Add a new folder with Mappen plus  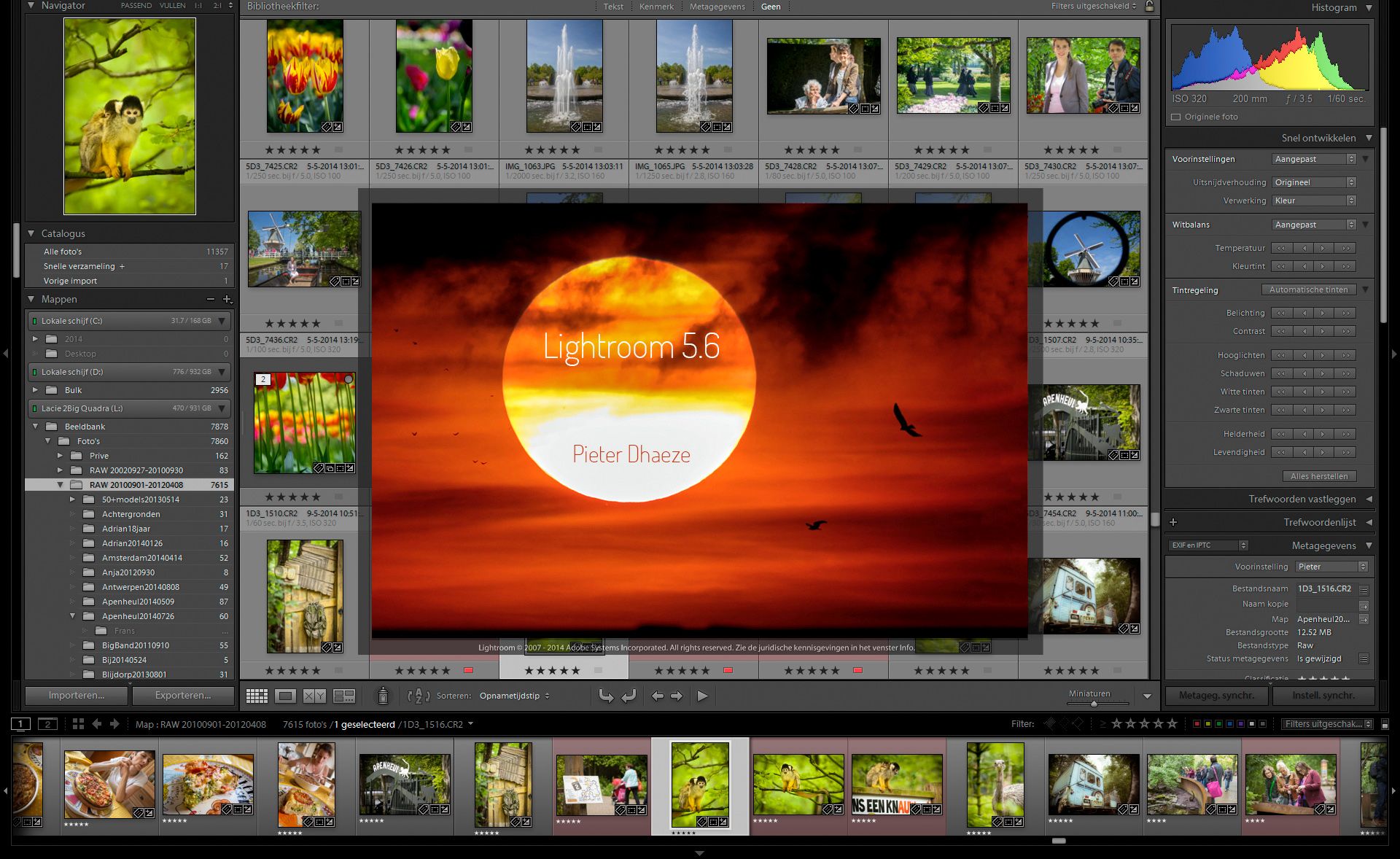point(227,299)
